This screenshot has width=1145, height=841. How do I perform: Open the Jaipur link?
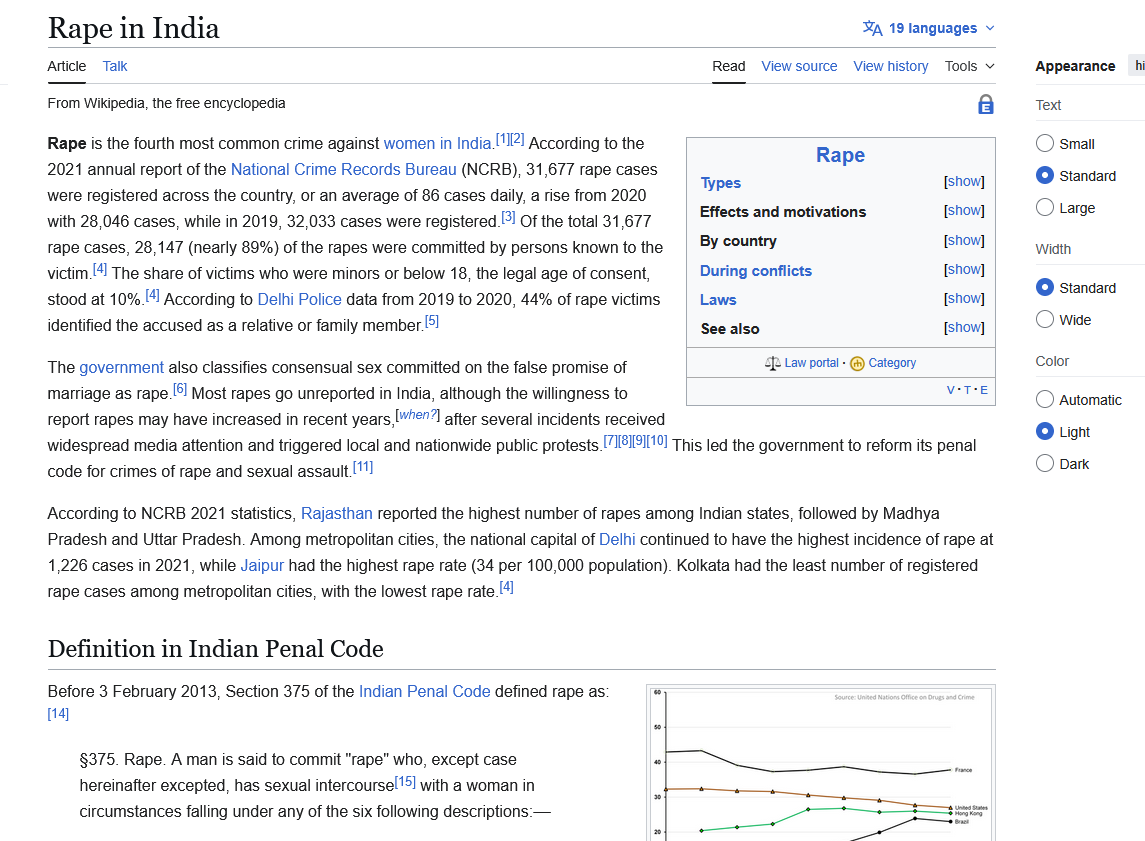click(262, 566)
